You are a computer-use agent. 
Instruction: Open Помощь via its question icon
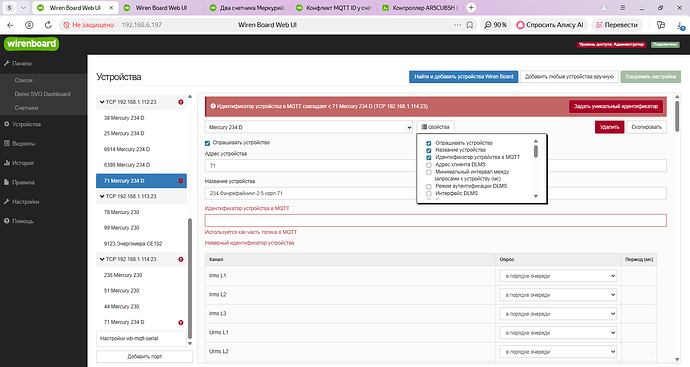pos(7,221)
